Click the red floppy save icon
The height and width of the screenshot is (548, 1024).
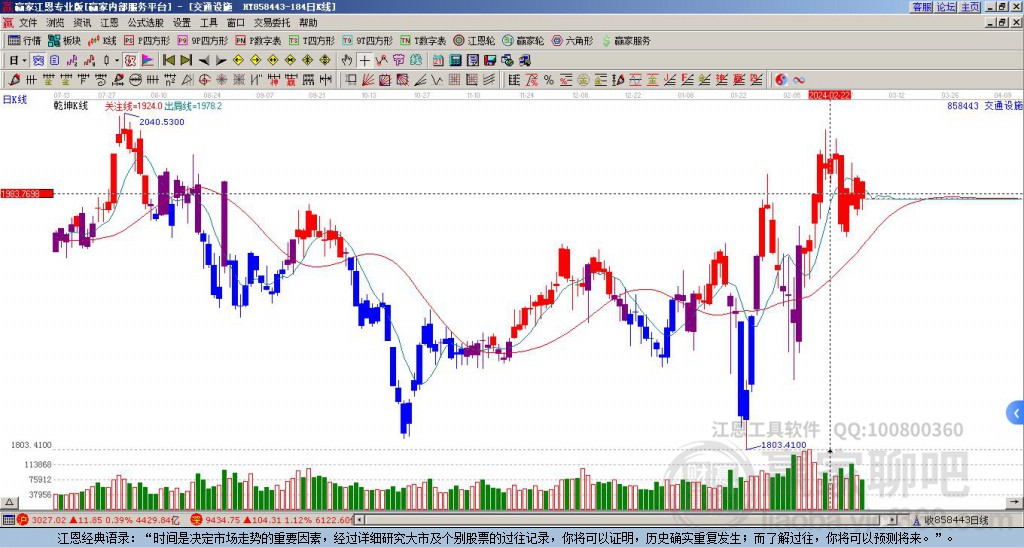tap(490, 61)
